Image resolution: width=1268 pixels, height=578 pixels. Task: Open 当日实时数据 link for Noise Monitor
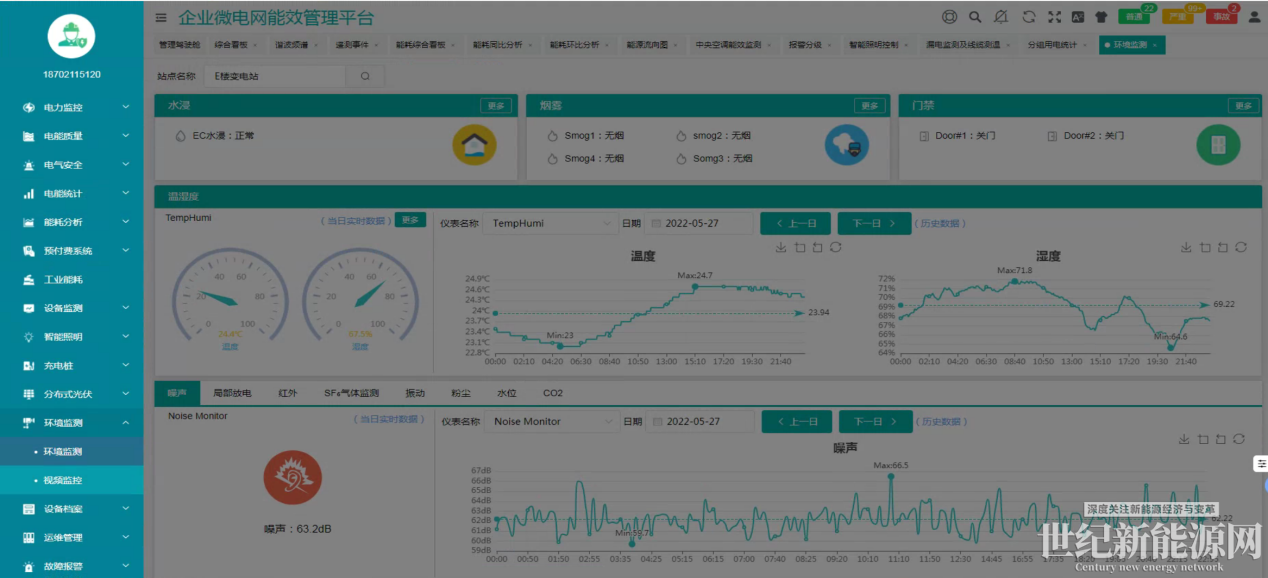click(x=389, y=419)
